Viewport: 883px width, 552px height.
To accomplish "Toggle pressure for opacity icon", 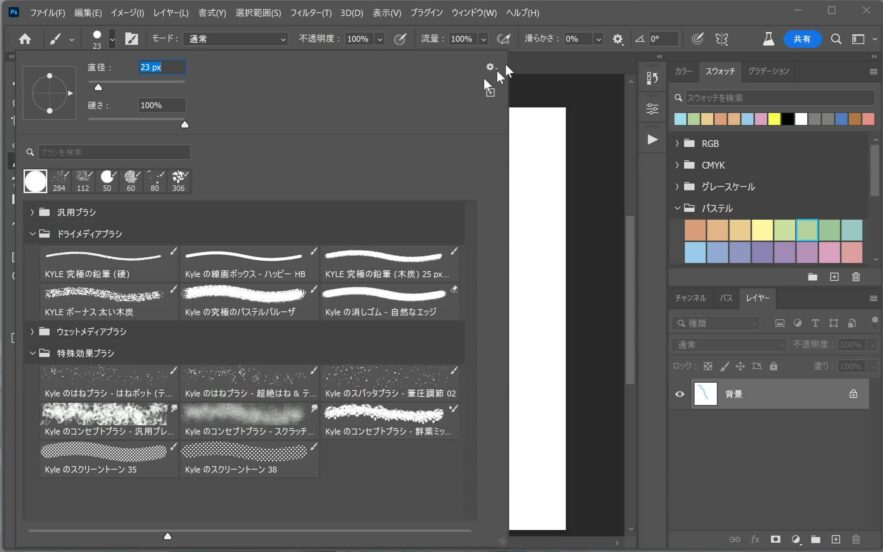I will (400, 39).
